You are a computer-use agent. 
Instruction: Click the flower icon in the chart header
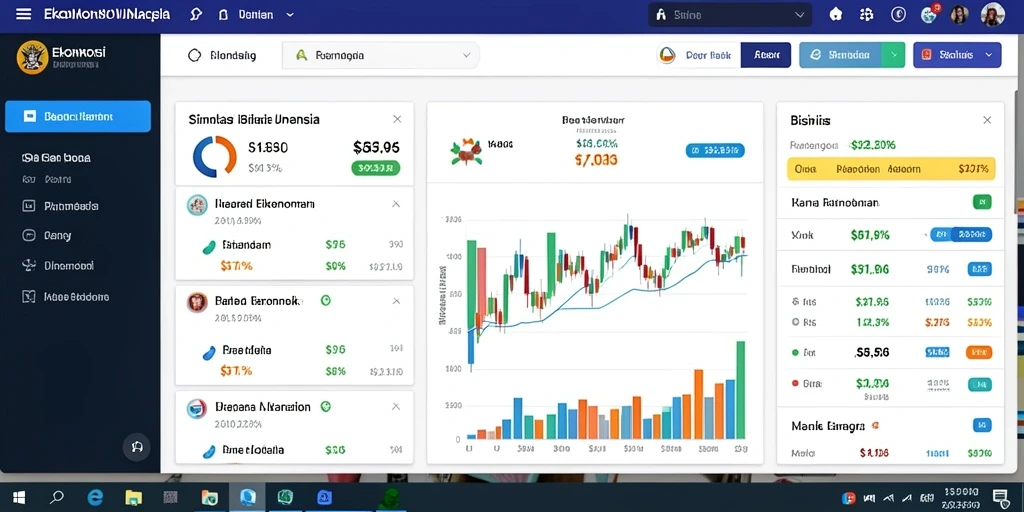click(x=467, y=151)
